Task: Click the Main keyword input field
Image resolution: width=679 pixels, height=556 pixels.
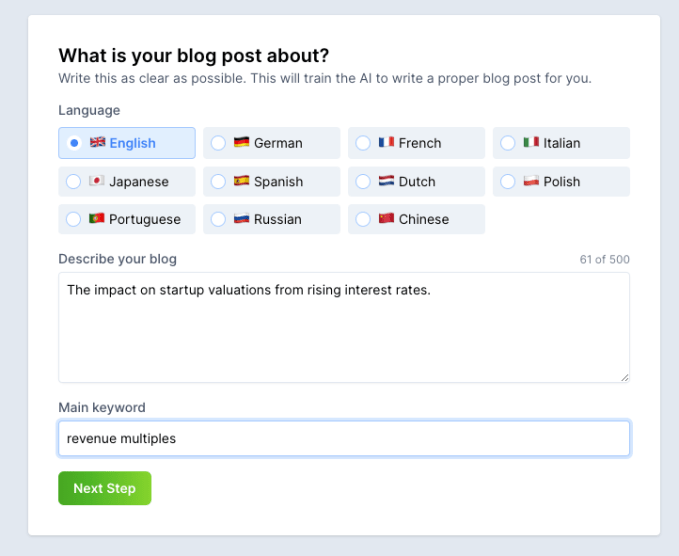Action: point(343,438)
